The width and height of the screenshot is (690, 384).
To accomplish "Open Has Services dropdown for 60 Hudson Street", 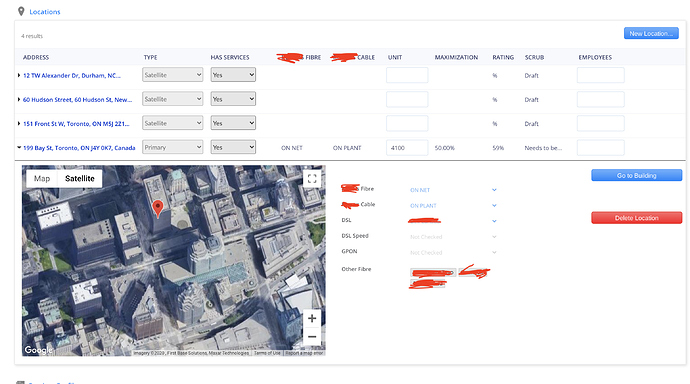I will 233,99.
